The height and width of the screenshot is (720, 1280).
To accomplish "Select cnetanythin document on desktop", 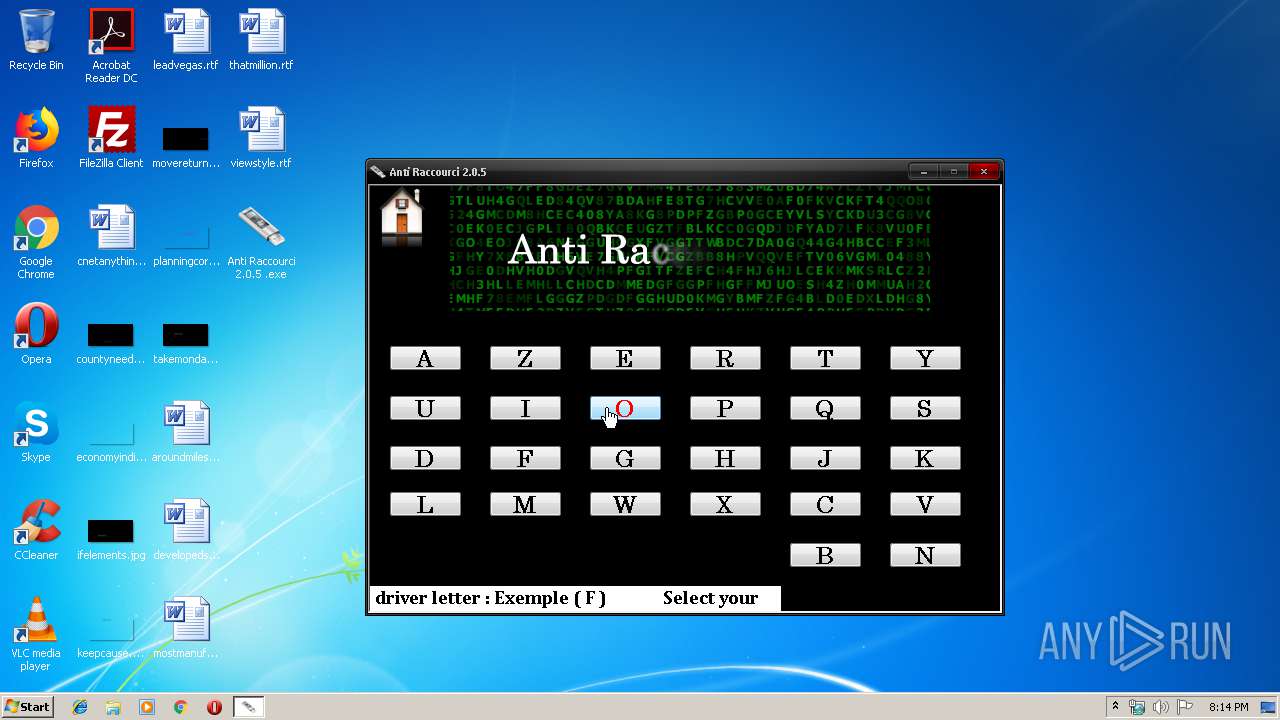I will pos(111,236).
